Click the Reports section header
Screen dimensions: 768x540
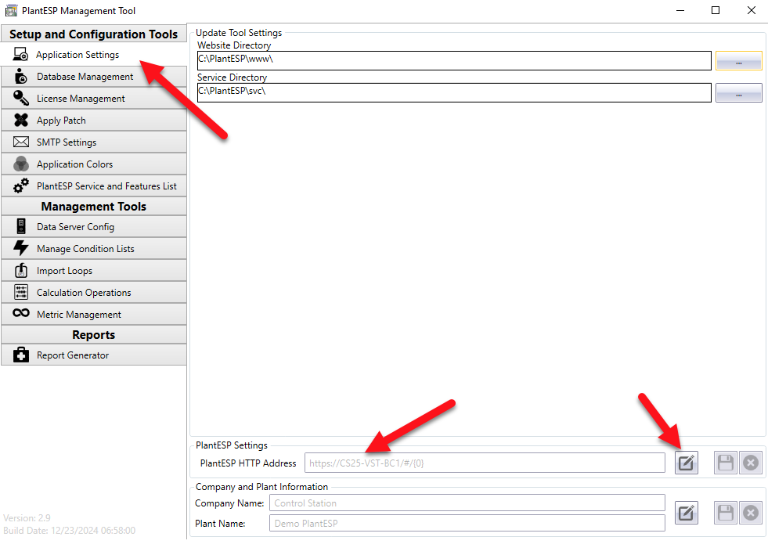coord(94,335)
